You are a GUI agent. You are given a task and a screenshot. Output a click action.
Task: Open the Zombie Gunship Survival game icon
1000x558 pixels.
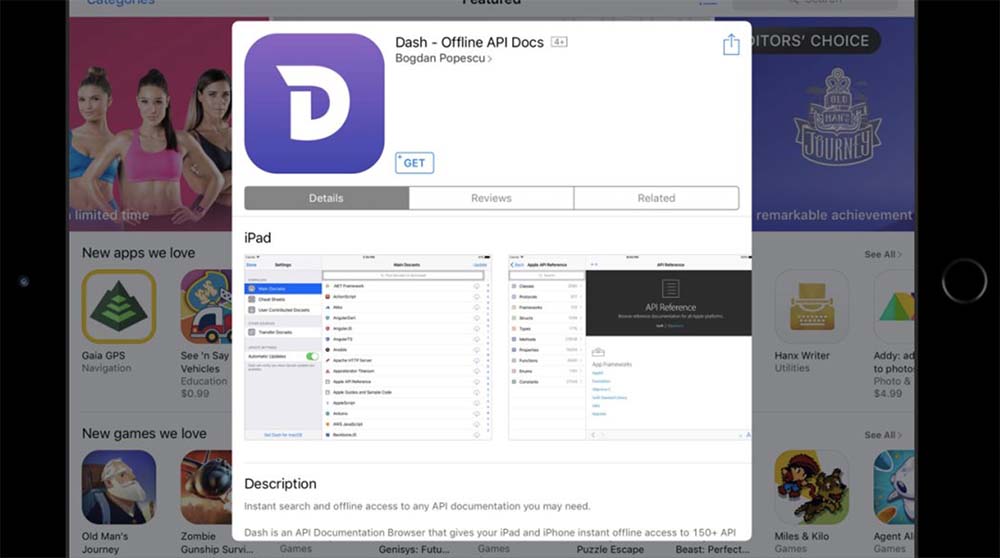pyautogui.click(x=206, y=487)
